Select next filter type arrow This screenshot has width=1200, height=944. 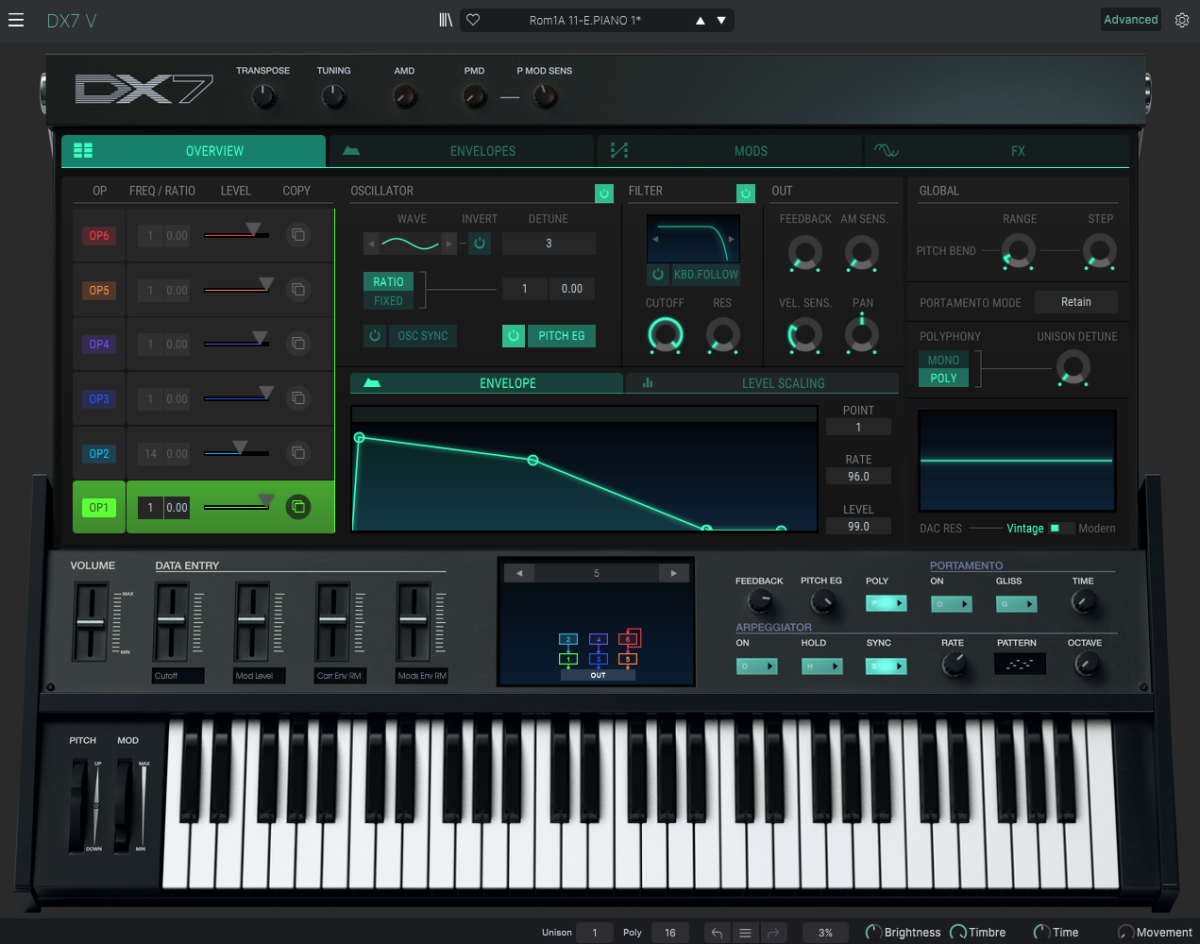[x=731, y=240]
